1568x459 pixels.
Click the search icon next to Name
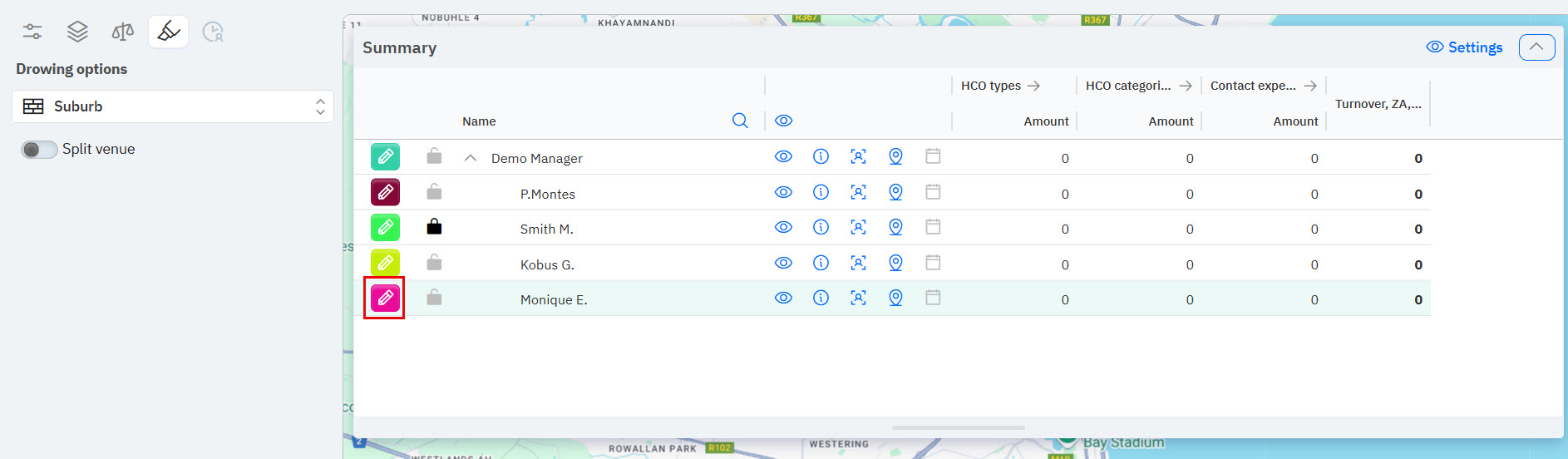click(740, 121)
